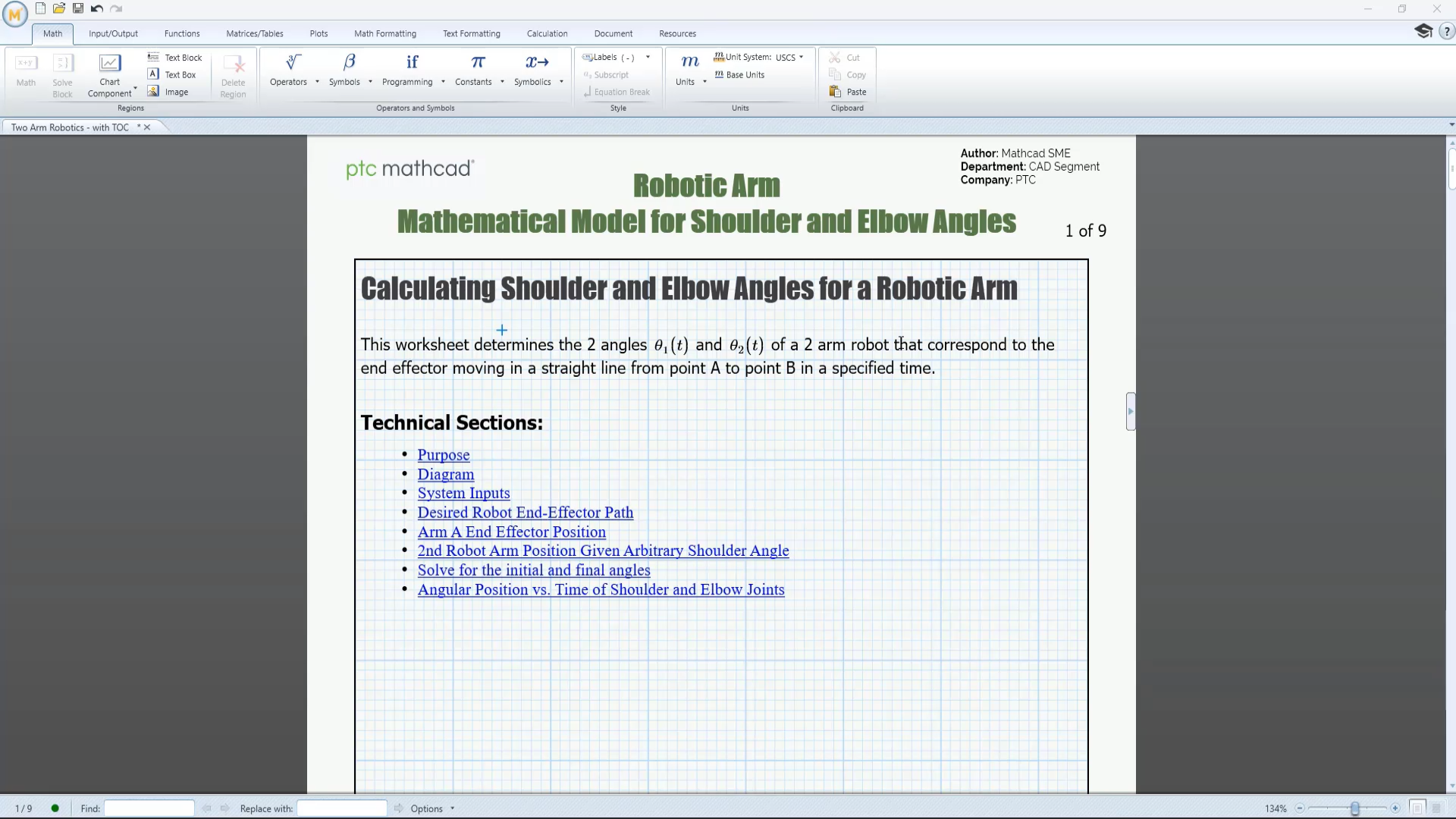
Task: Open Solve for initial and final angles link
Action: click(x=534, y=570)
